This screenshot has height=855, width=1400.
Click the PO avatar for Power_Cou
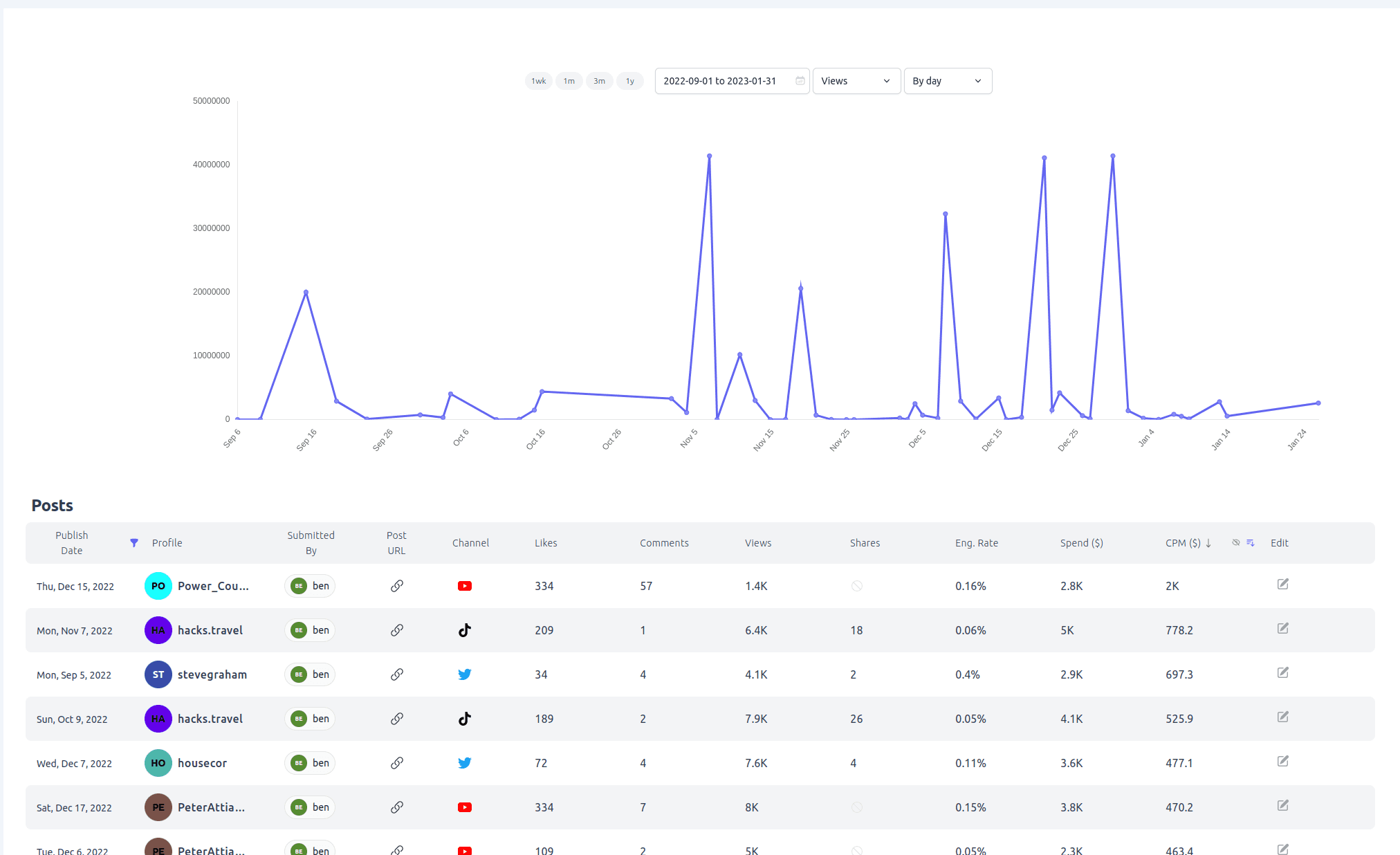158,586
